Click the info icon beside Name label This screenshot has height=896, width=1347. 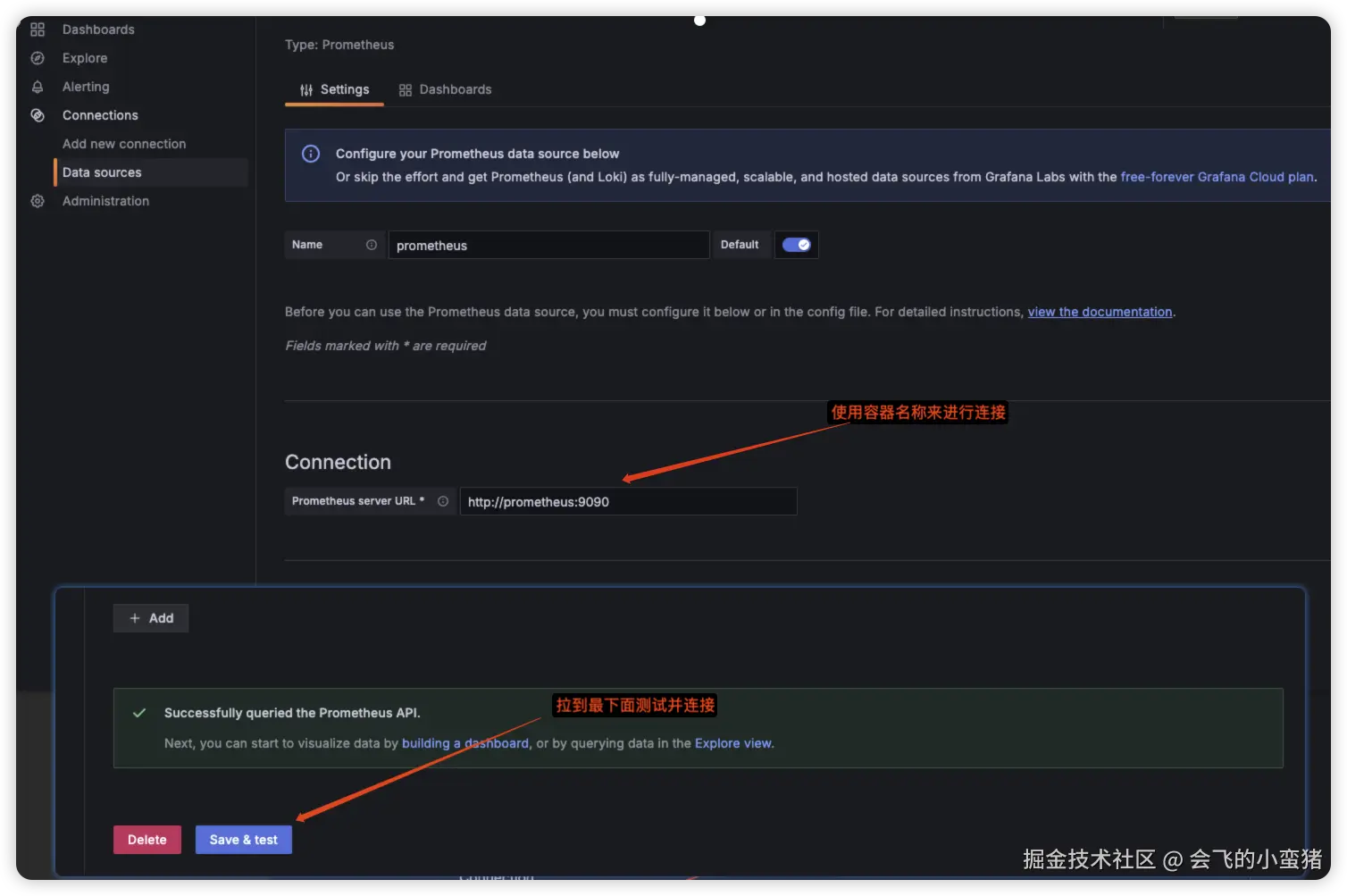(x=372, y=245)
